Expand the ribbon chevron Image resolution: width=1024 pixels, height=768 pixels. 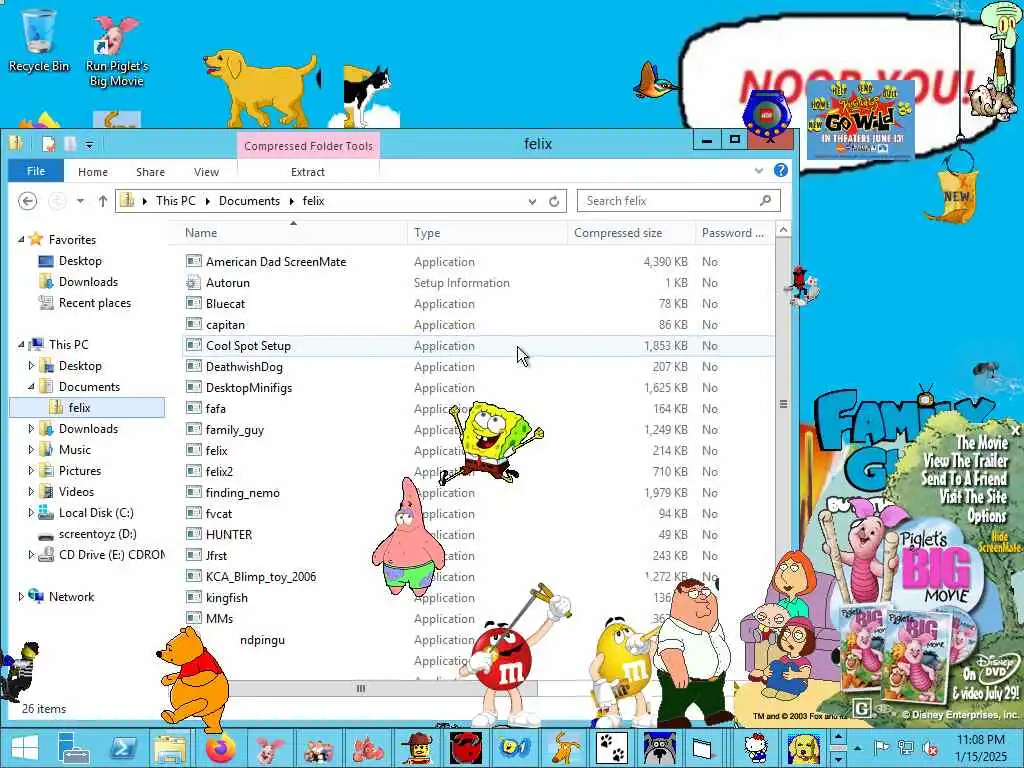coord(759,171)
